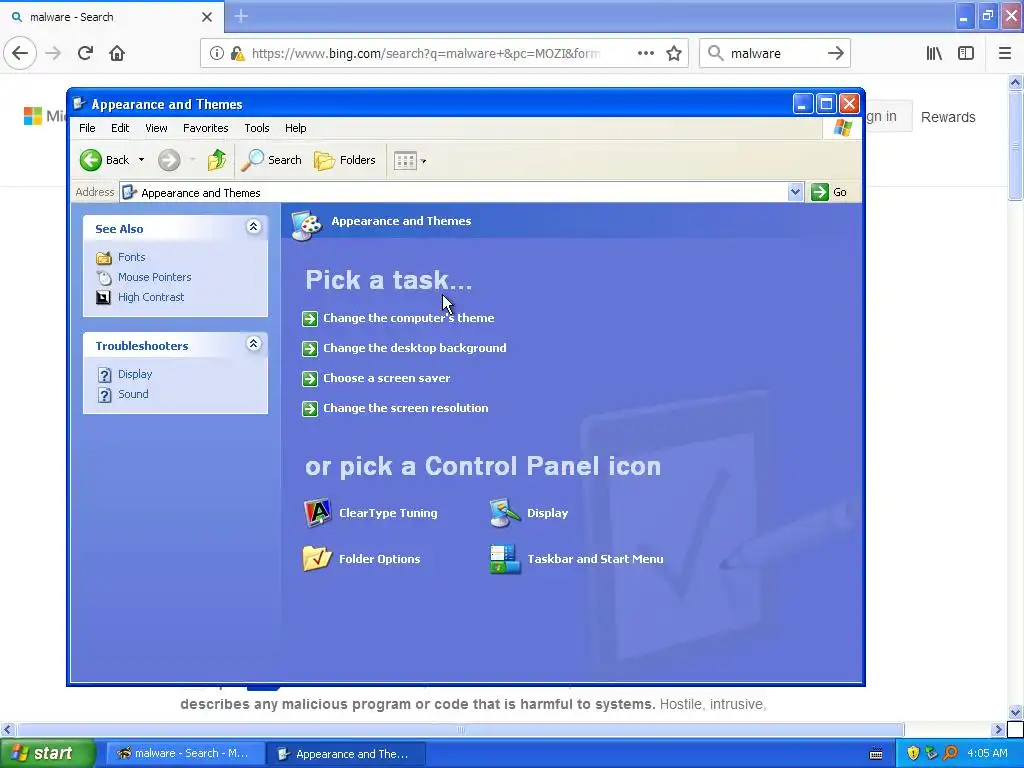Click the search go arrow in Firefox
This screenshot has height=768, width=1024.
coord(836,54)
